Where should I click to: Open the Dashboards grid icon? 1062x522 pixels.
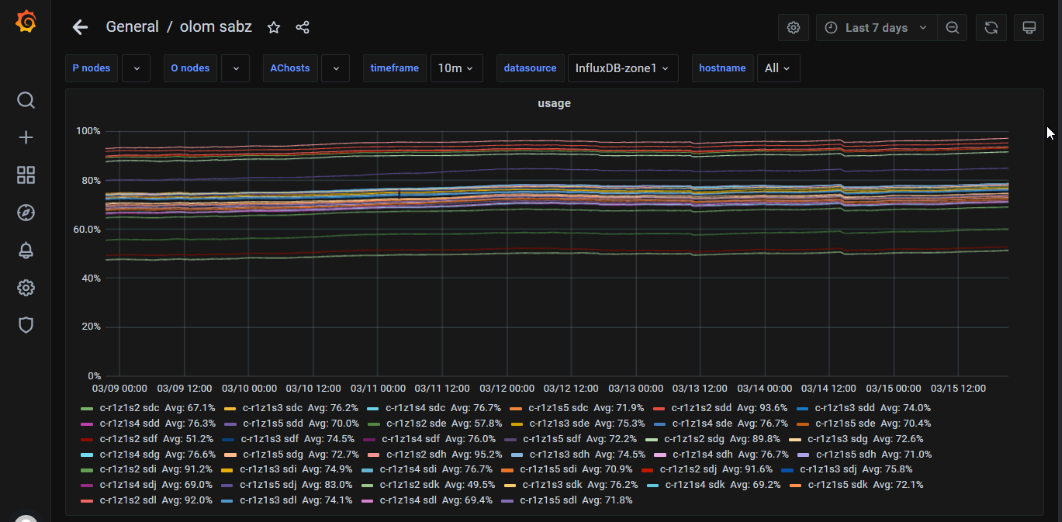(x=26, y=175)
